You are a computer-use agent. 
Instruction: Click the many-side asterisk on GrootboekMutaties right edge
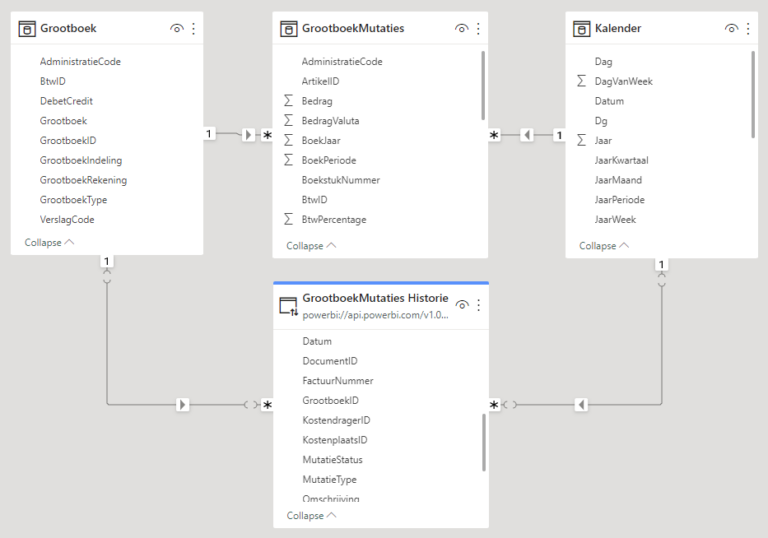pyautogui.click(x=494, y=135)
